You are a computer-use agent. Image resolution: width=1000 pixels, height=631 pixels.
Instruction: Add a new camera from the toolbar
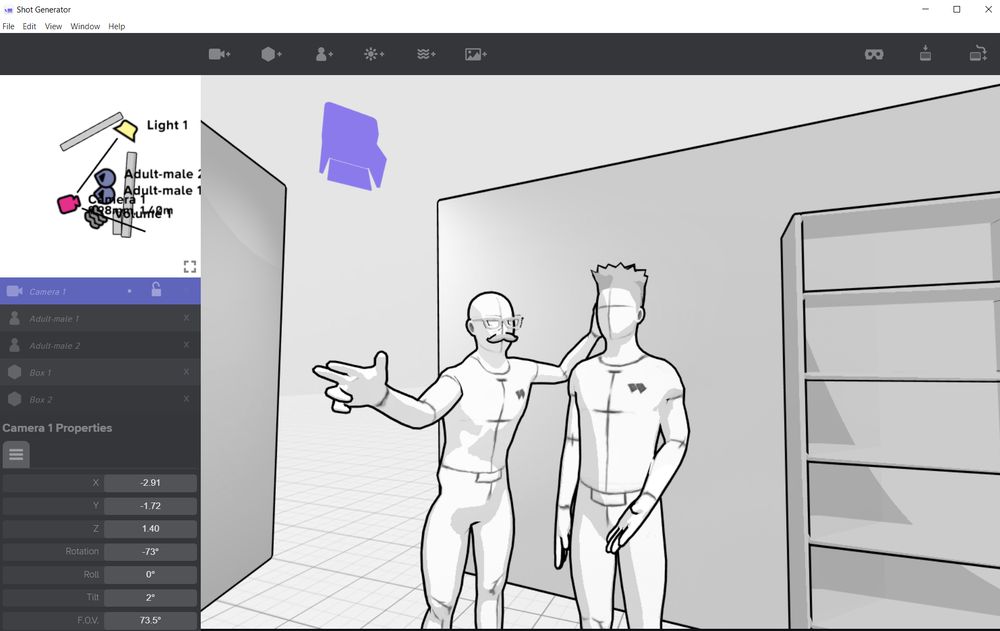point(219,54)
